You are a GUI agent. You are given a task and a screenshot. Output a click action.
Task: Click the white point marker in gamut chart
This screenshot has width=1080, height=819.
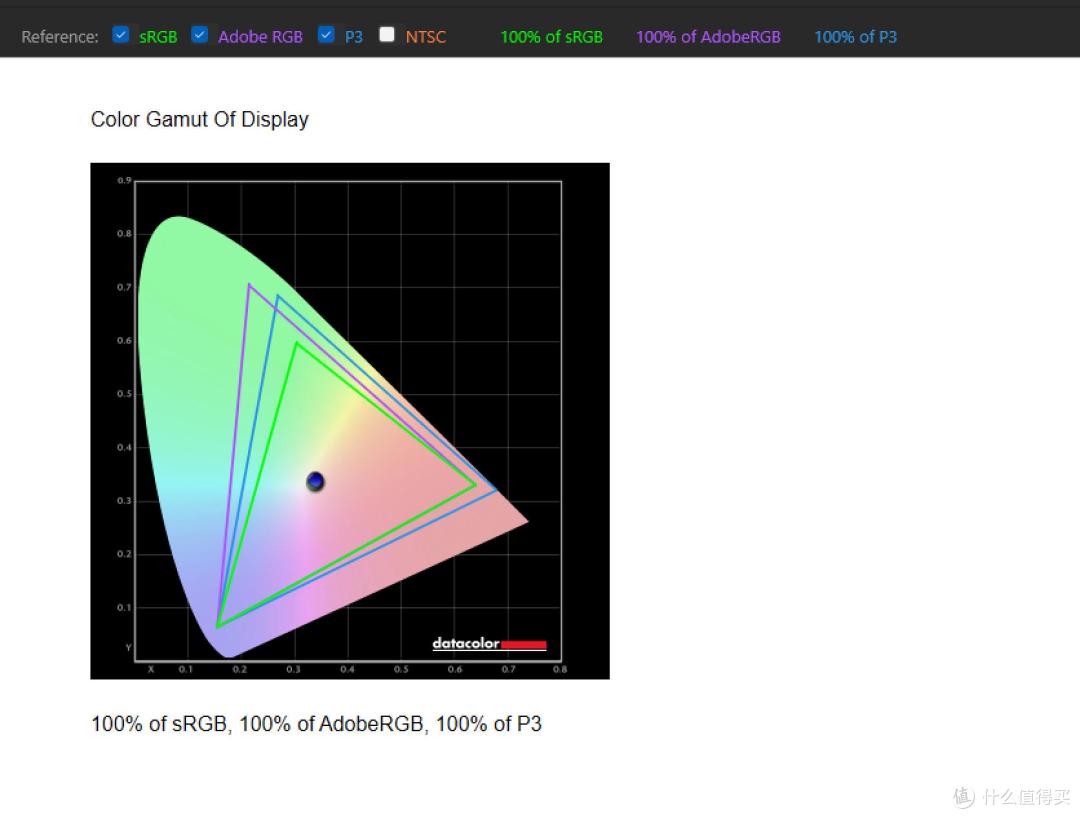pos(315,481)
